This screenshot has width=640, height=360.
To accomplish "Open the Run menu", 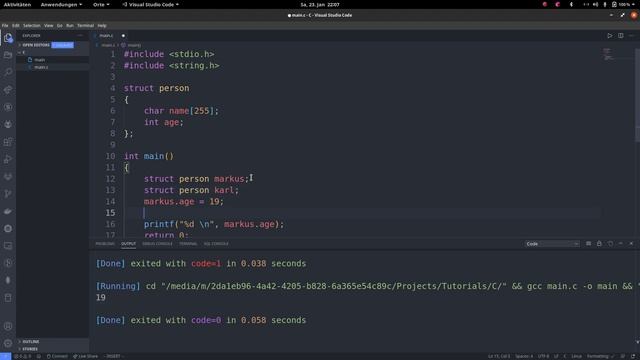I will pos(70,25).
